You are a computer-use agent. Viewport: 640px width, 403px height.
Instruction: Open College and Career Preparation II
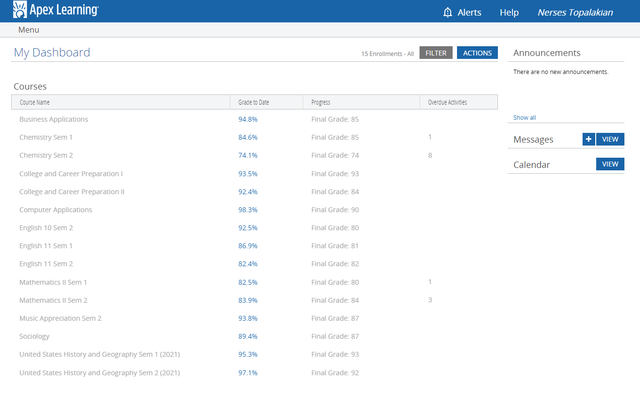tap(71, 191)
